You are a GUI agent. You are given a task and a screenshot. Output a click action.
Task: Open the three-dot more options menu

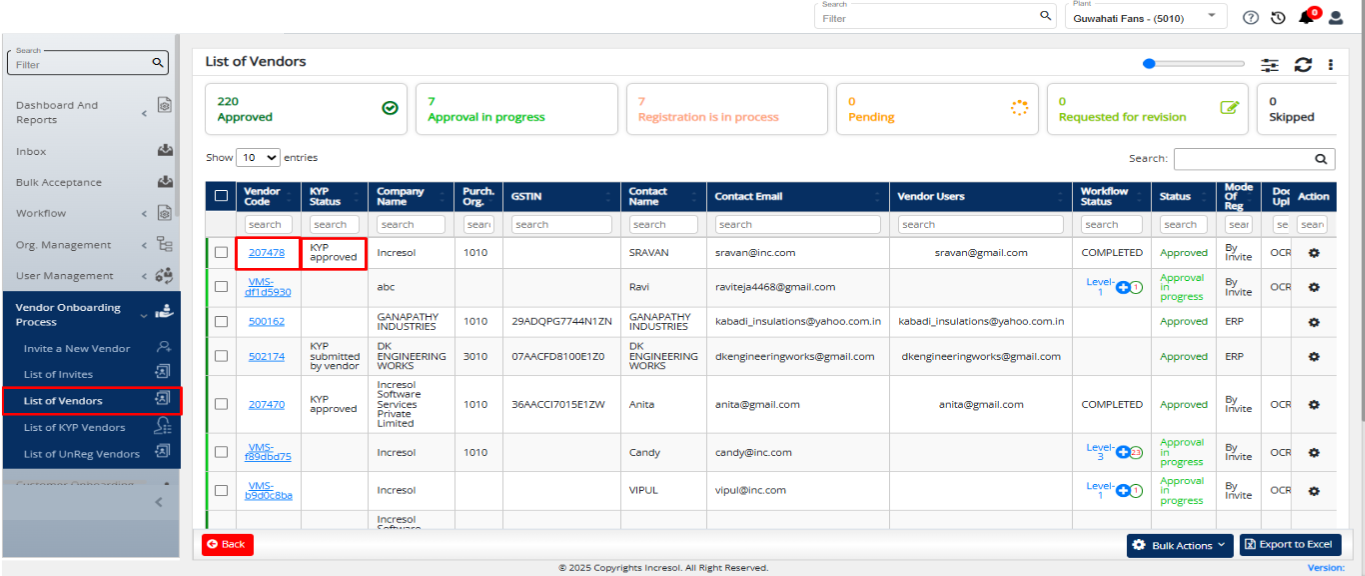(x=1331, y=64)
